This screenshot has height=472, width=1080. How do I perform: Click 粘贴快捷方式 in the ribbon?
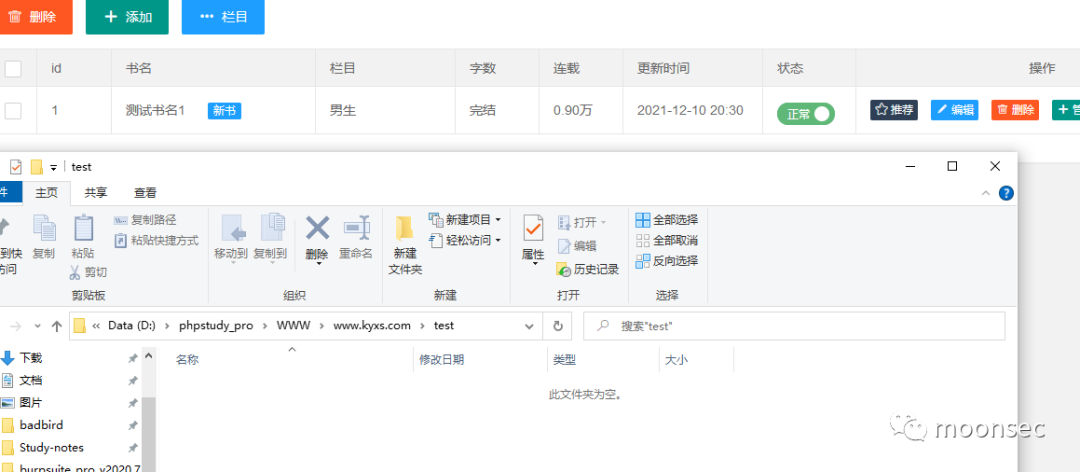coord(156,240)
